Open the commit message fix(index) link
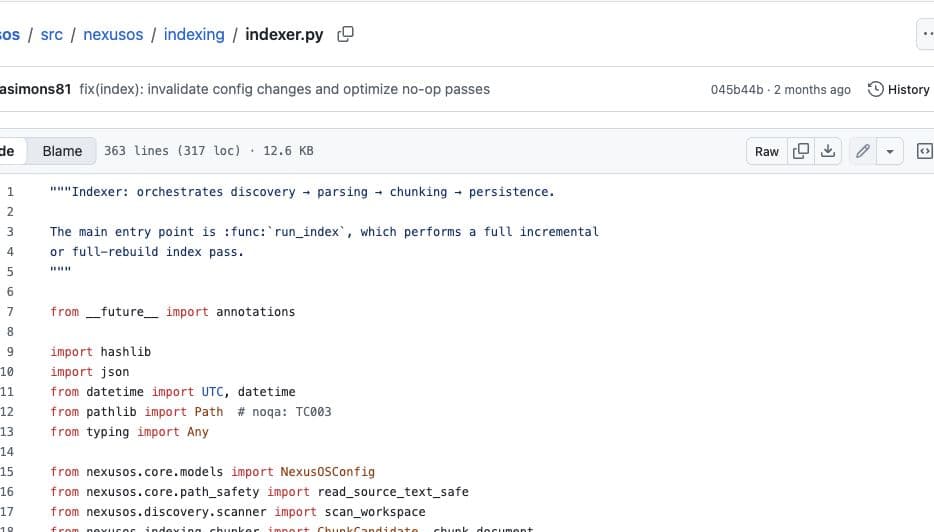 coord(285,89)
